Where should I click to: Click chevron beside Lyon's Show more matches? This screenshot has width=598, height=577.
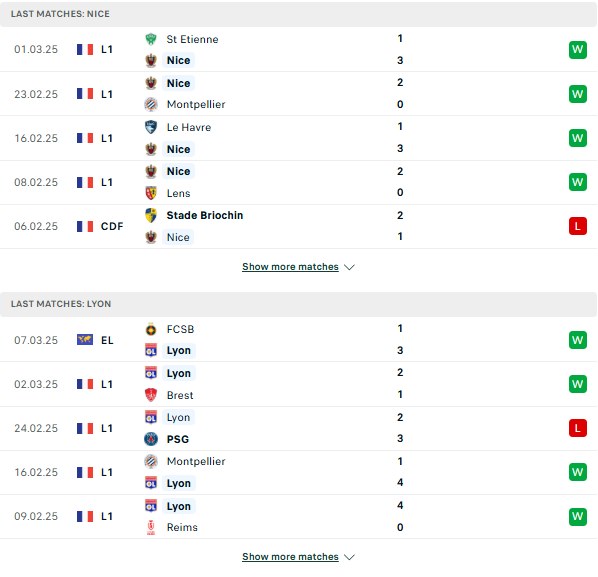pyautogui.click(x=349, y=557)
